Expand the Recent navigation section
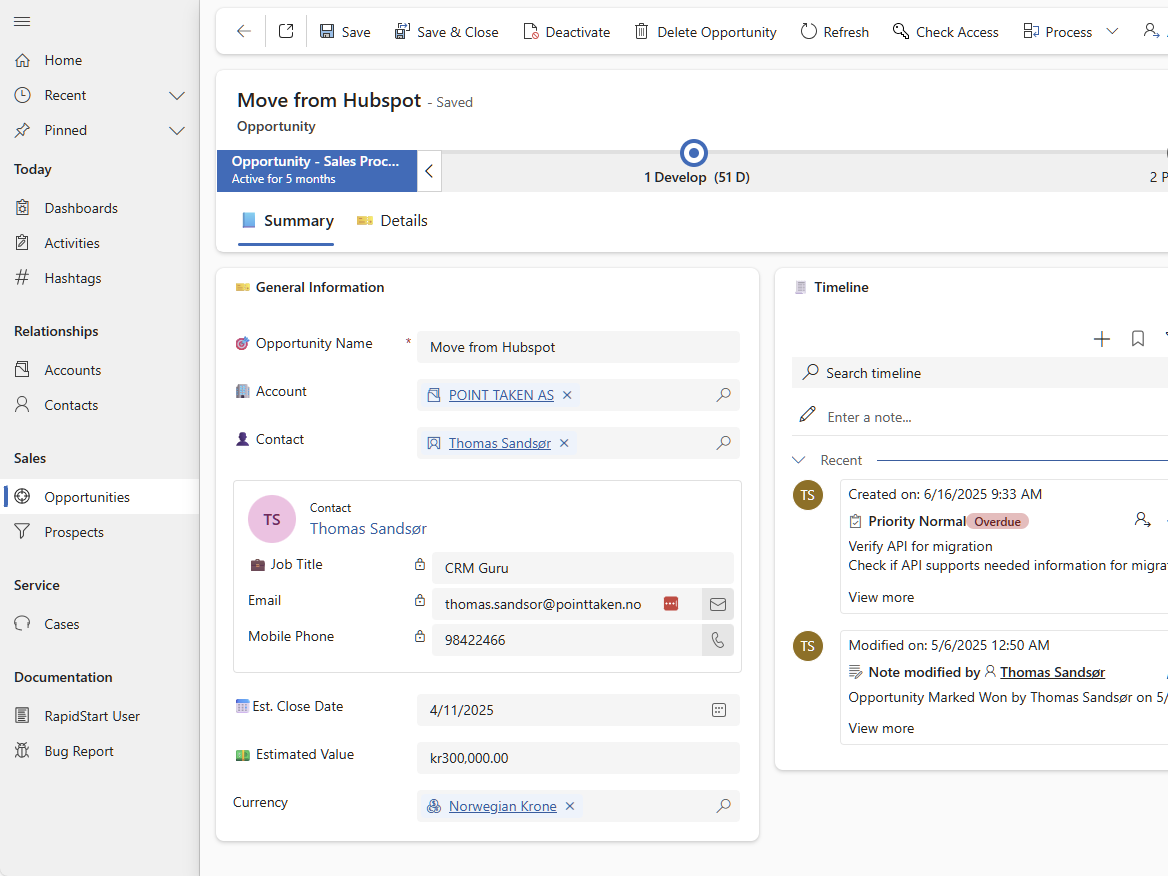 (177, 95)
